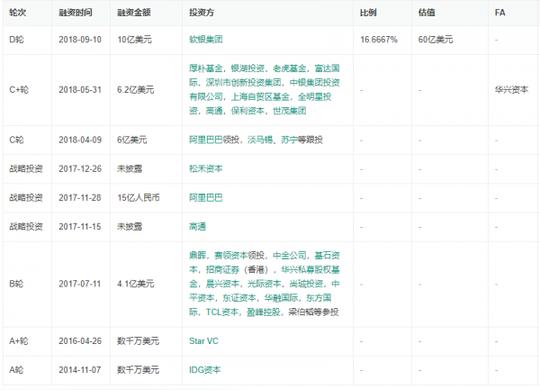
Task: Select the D轮 round cell
Action: pos(17,39)
